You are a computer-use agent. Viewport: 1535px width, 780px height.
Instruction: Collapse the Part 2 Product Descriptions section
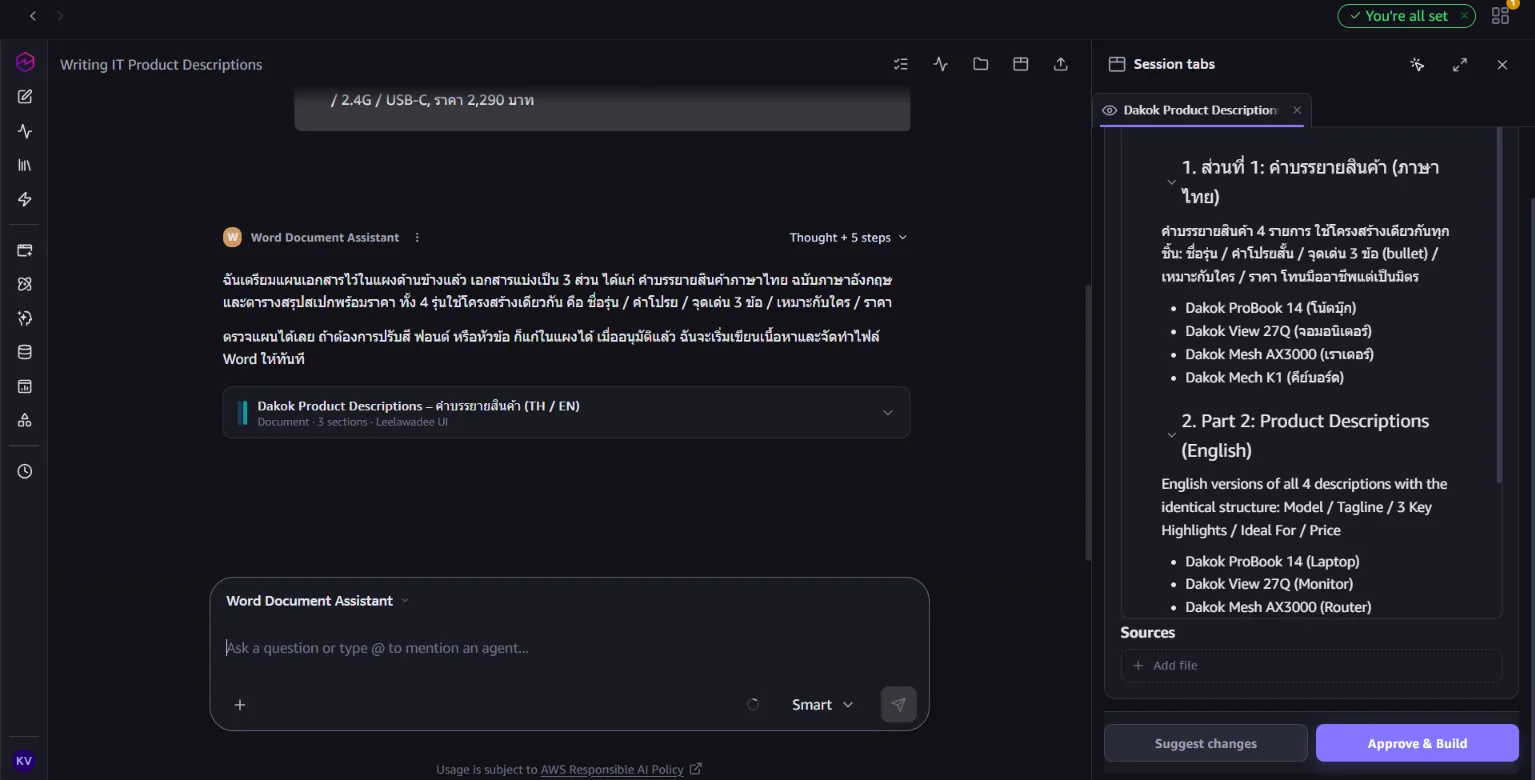coord(1171,435)
